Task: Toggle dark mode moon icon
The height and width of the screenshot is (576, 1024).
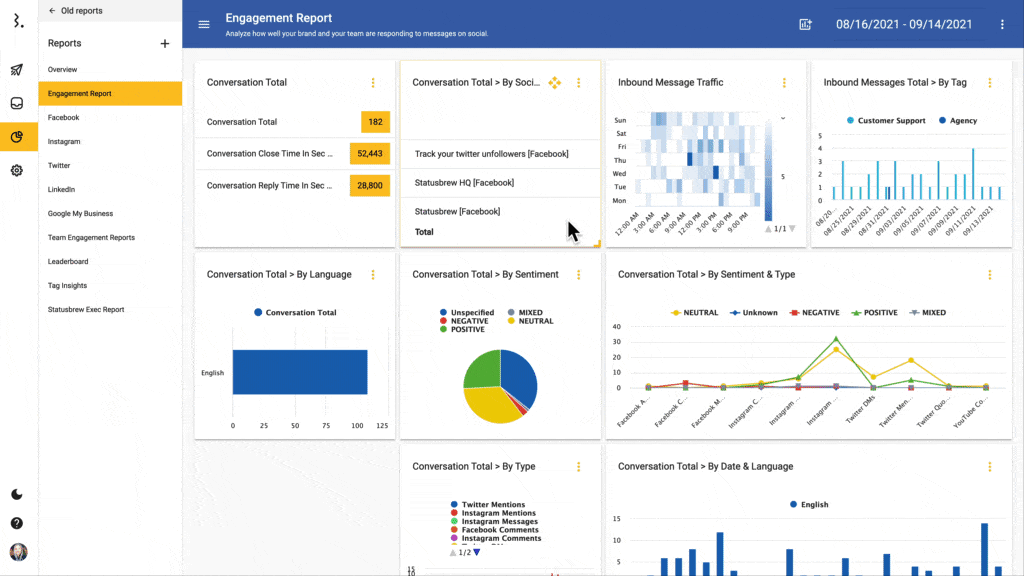Action: 17,494
